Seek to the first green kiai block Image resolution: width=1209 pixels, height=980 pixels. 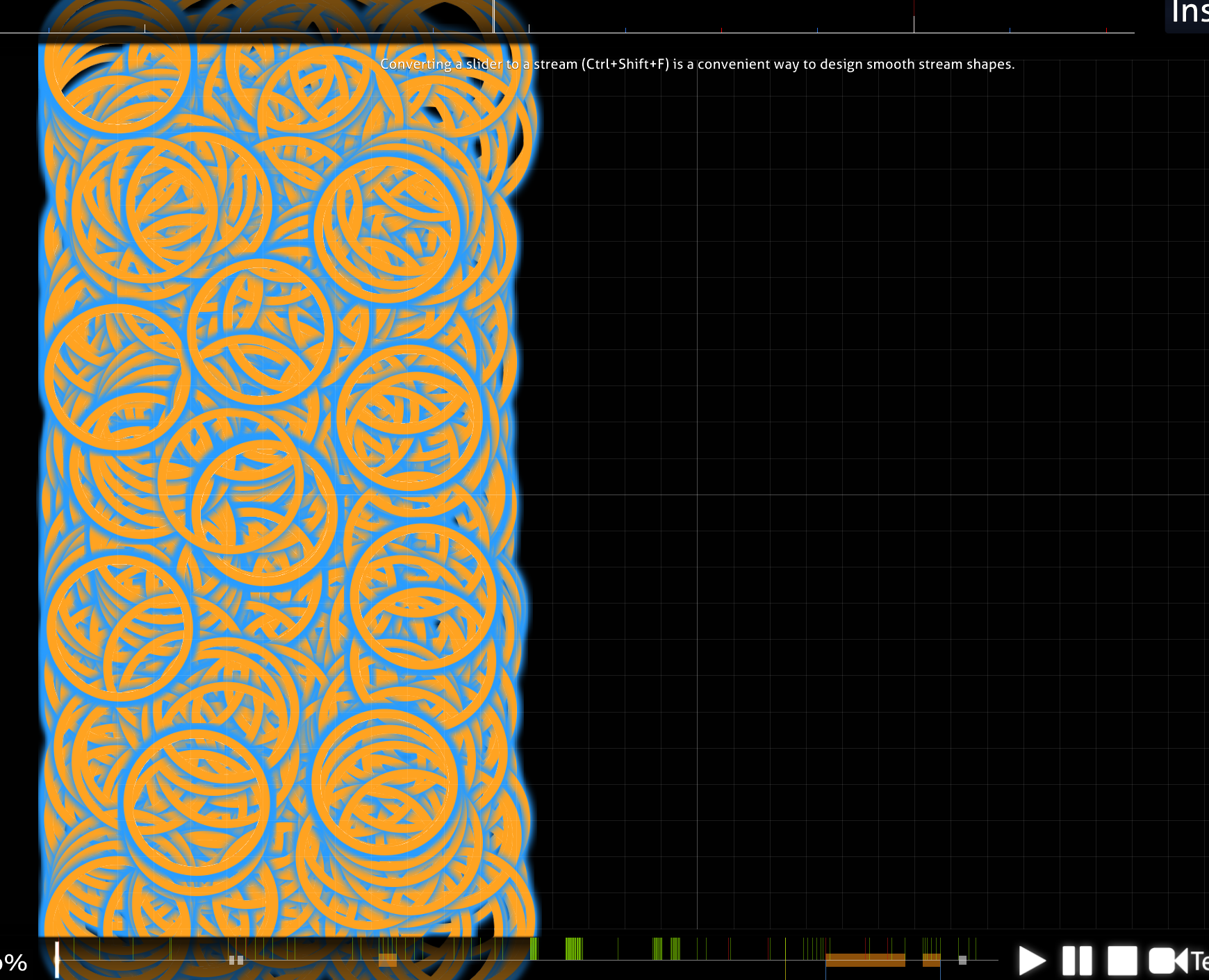534,949
